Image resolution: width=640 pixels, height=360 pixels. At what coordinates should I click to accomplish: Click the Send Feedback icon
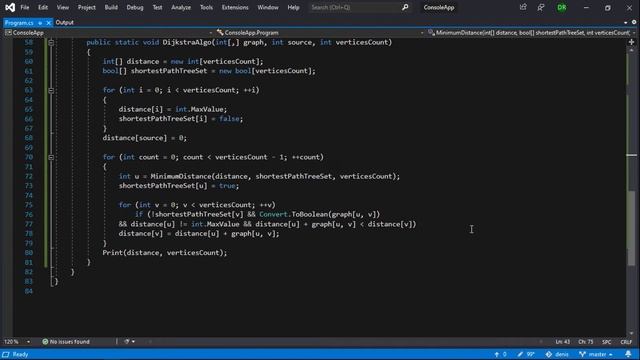tap(541, 7)
